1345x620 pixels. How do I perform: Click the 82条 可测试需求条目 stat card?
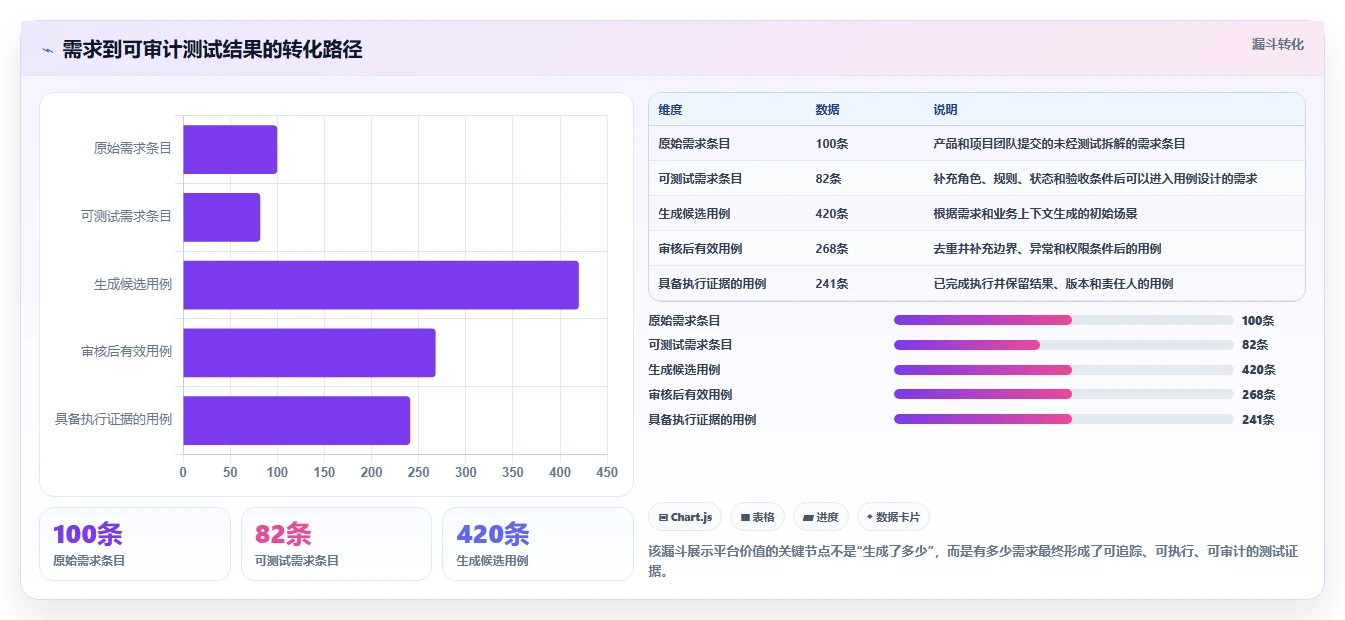click(336, 544)
